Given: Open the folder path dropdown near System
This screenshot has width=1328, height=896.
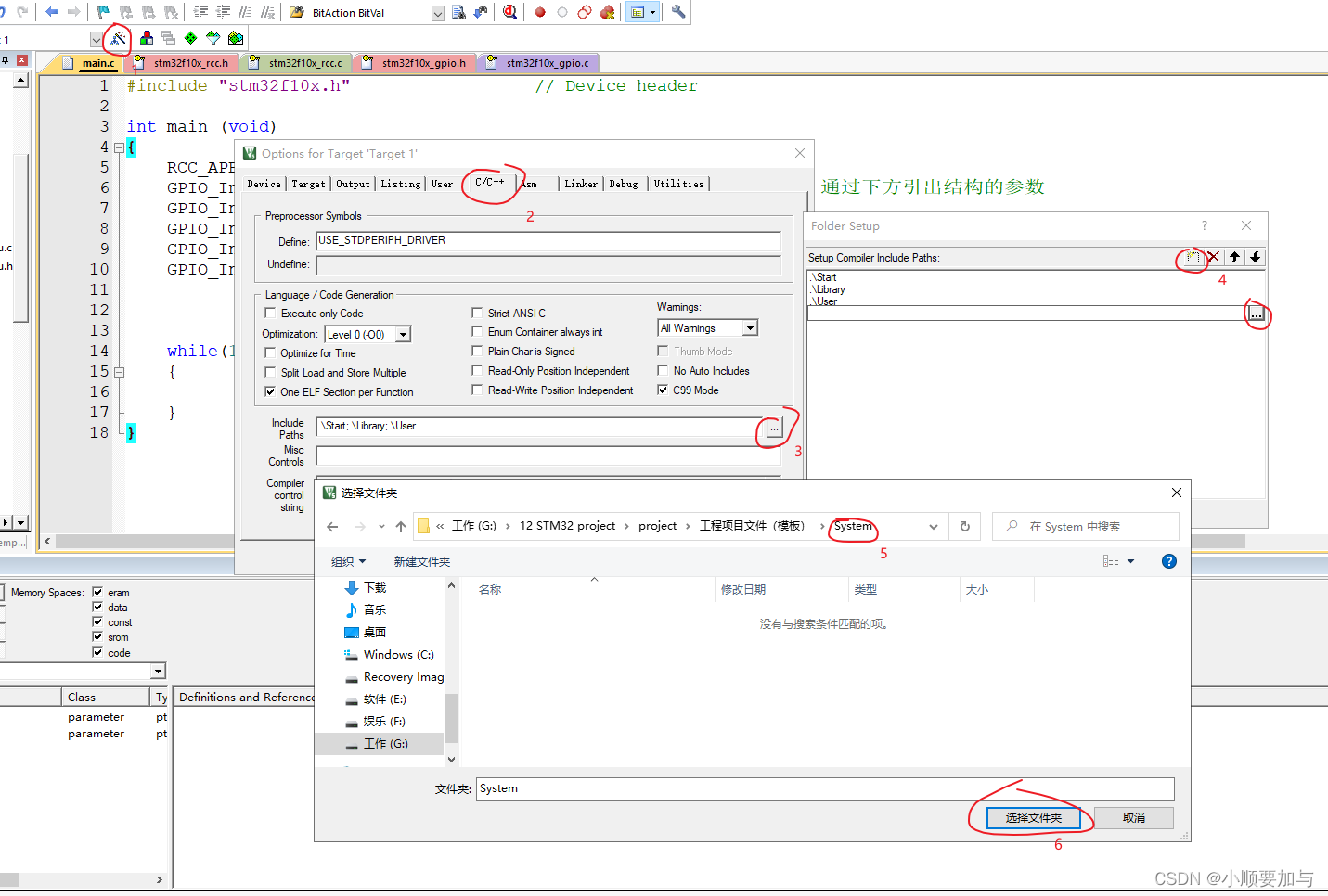Looking at the screenshot, I should [x=933, y=526].
